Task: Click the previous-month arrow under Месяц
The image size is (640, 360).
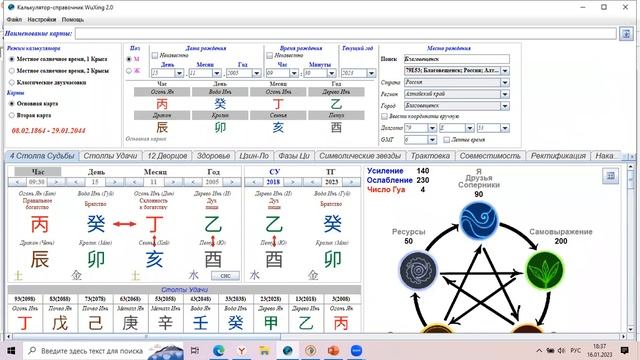Action: coord(134,182)
